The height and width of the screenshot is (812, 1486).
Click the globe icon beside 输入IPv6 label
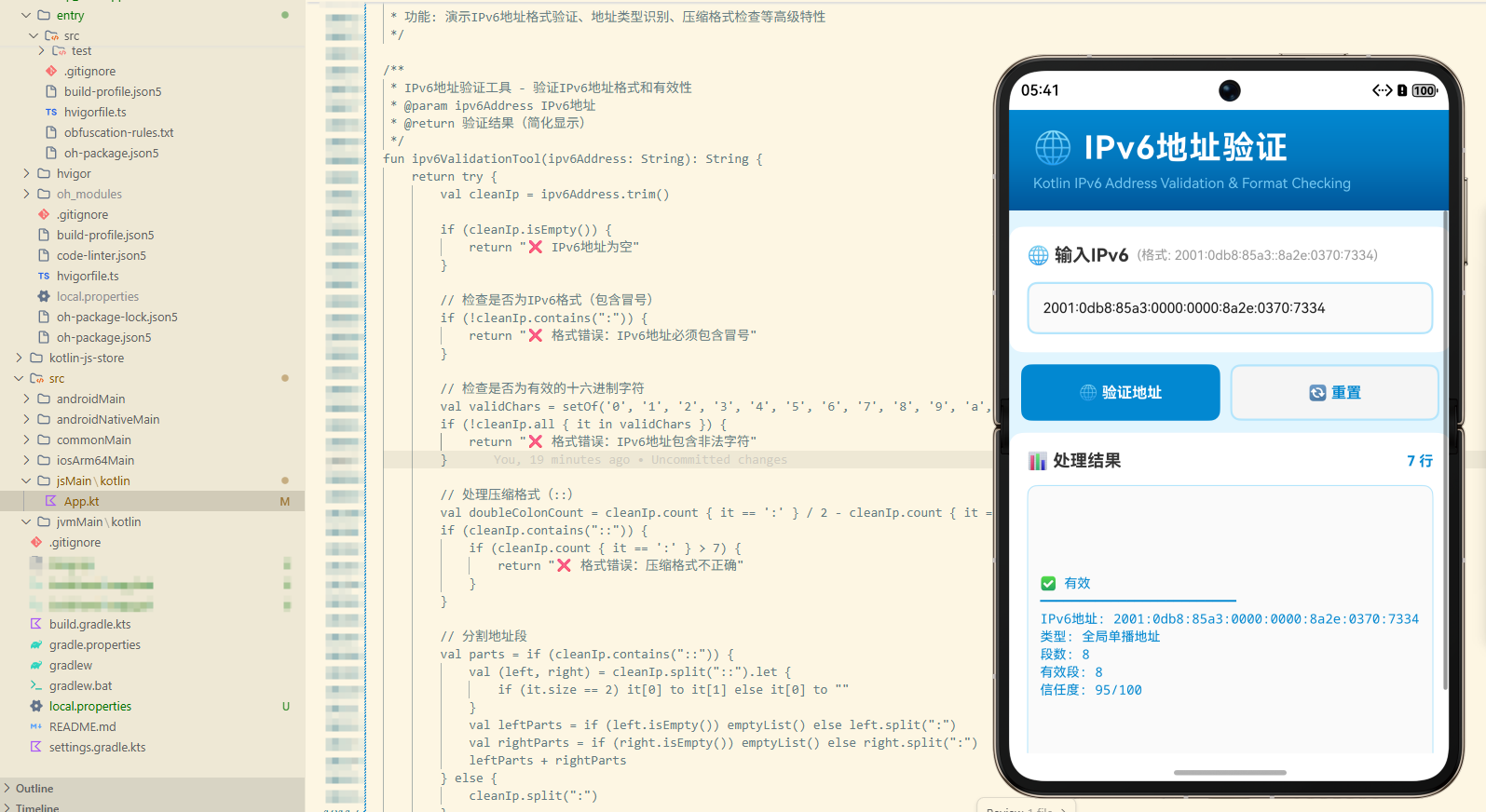1038,255
